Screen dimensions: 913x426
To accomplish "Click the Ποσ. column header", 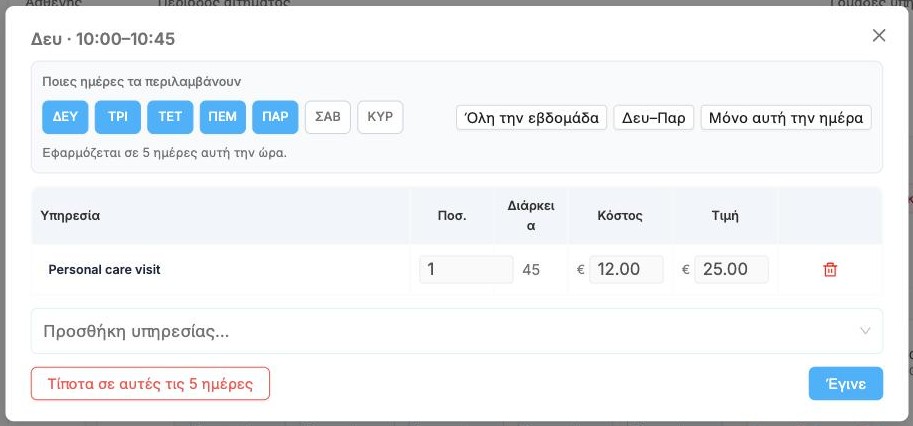I will (452, 216).
